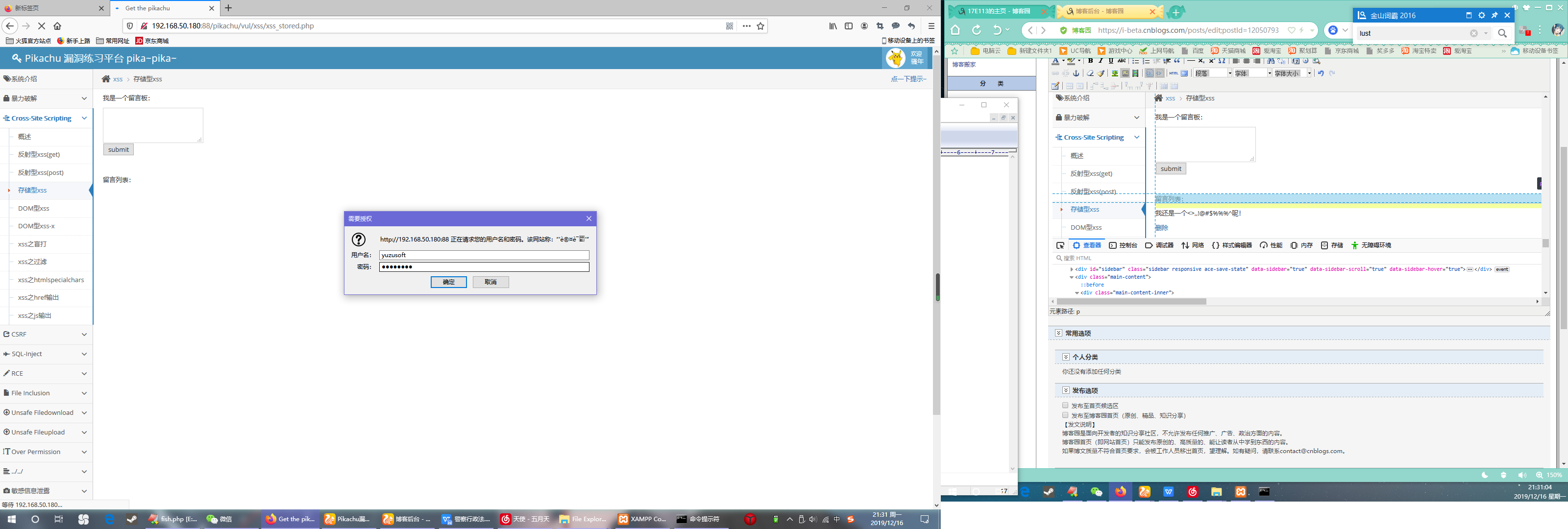Click the 取消 button in auth dialog
This screenshot has height=529, width=1568.
tap(490, 282)
